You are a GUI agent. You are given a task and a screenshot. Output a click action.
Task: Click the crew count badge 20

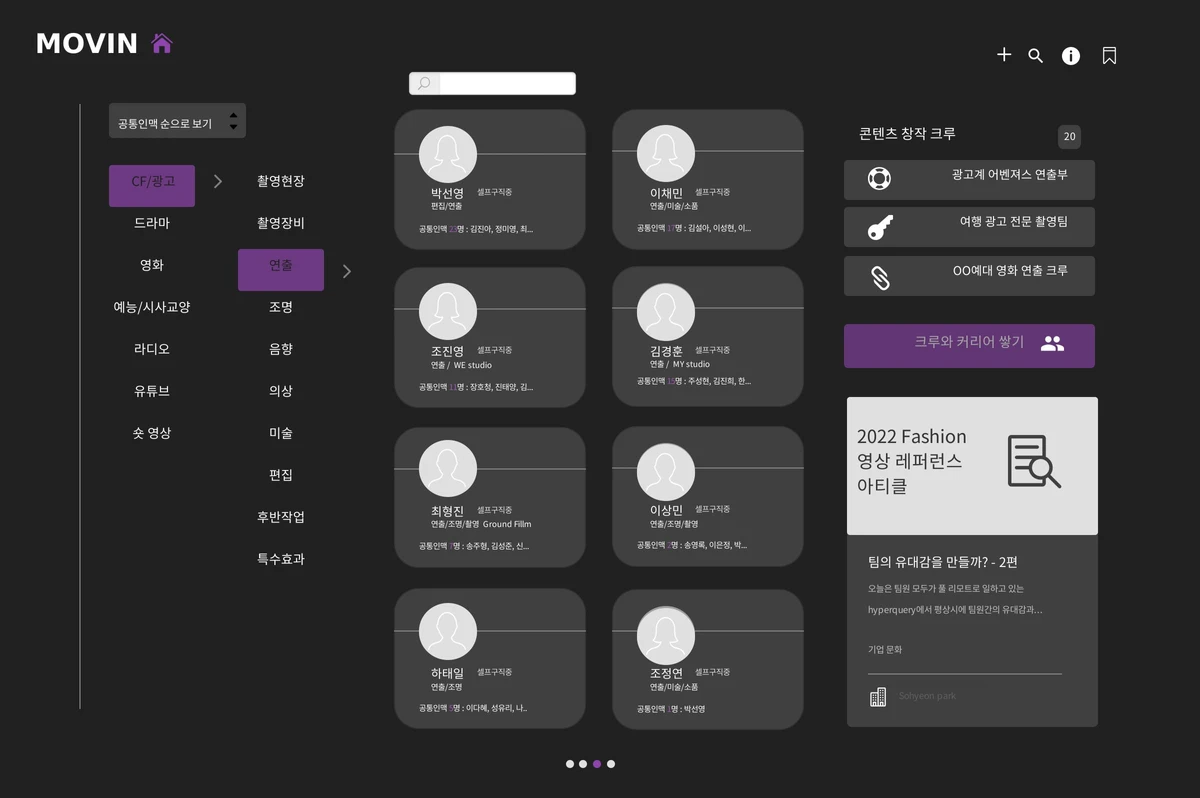coord(1069,137)
